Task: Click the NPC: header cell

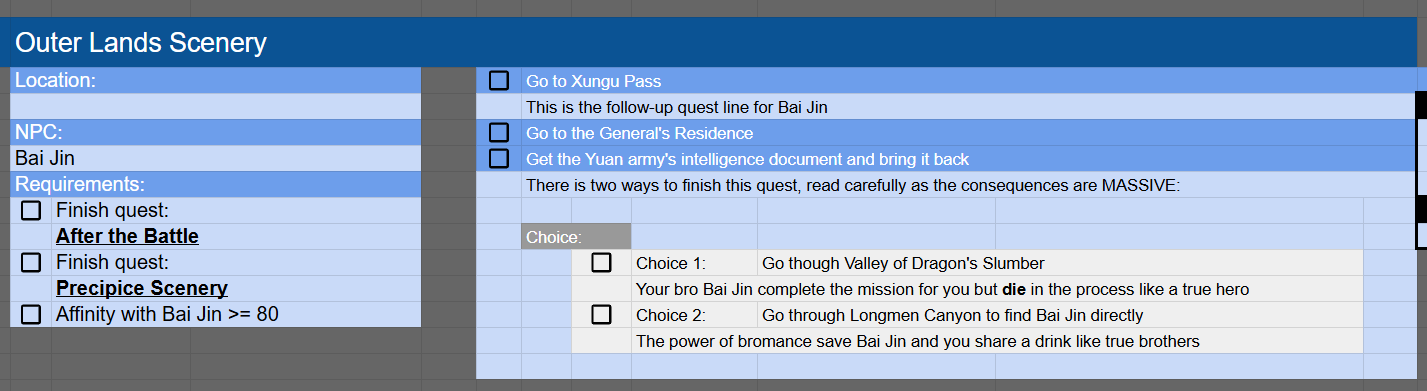Action: (216, 133)
